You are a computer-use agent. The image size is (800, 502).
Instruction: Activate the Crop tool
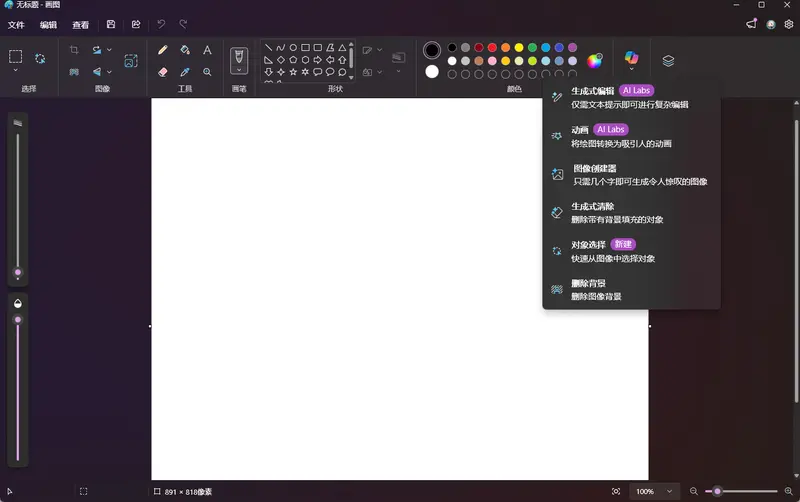click(74, 49)
